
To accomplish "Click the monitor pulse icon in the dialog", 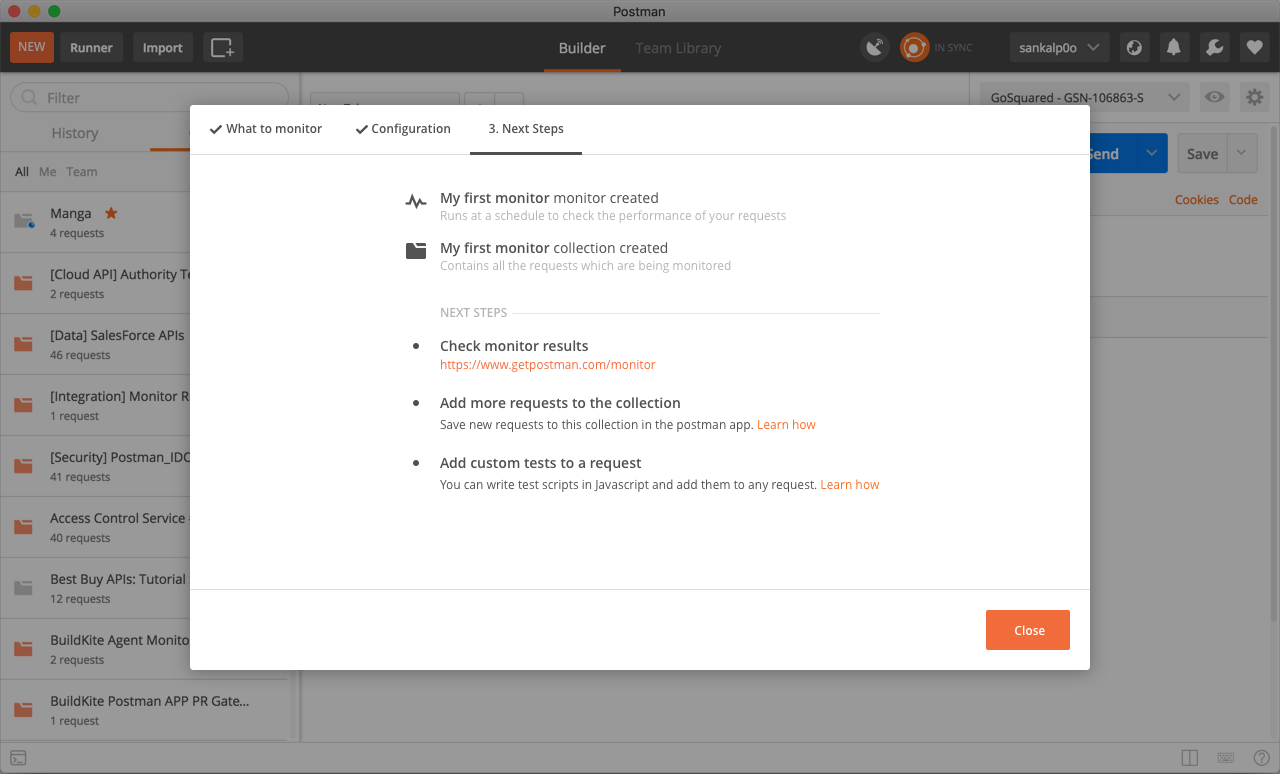I will (416, 202).
